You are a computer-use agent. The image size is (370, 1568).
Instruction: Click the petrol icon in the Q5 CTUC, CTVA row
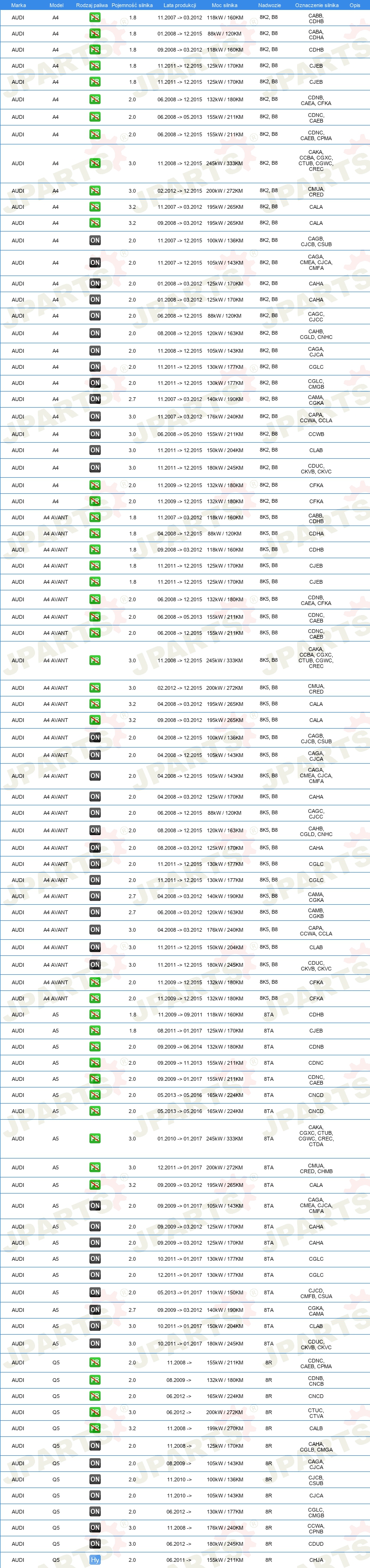tap(95, 1412)
